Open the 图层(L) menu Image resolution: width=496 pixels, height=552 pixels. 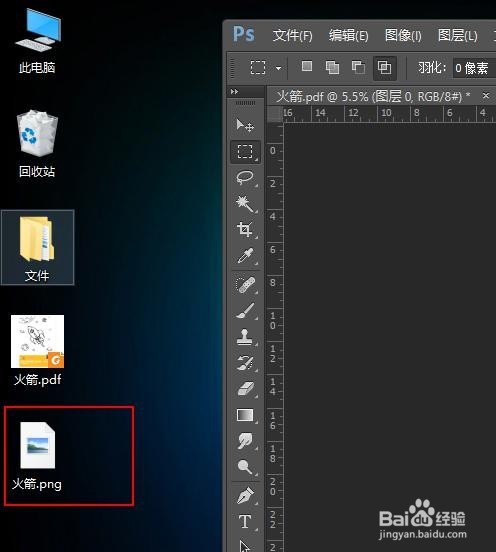click(458, 35)
